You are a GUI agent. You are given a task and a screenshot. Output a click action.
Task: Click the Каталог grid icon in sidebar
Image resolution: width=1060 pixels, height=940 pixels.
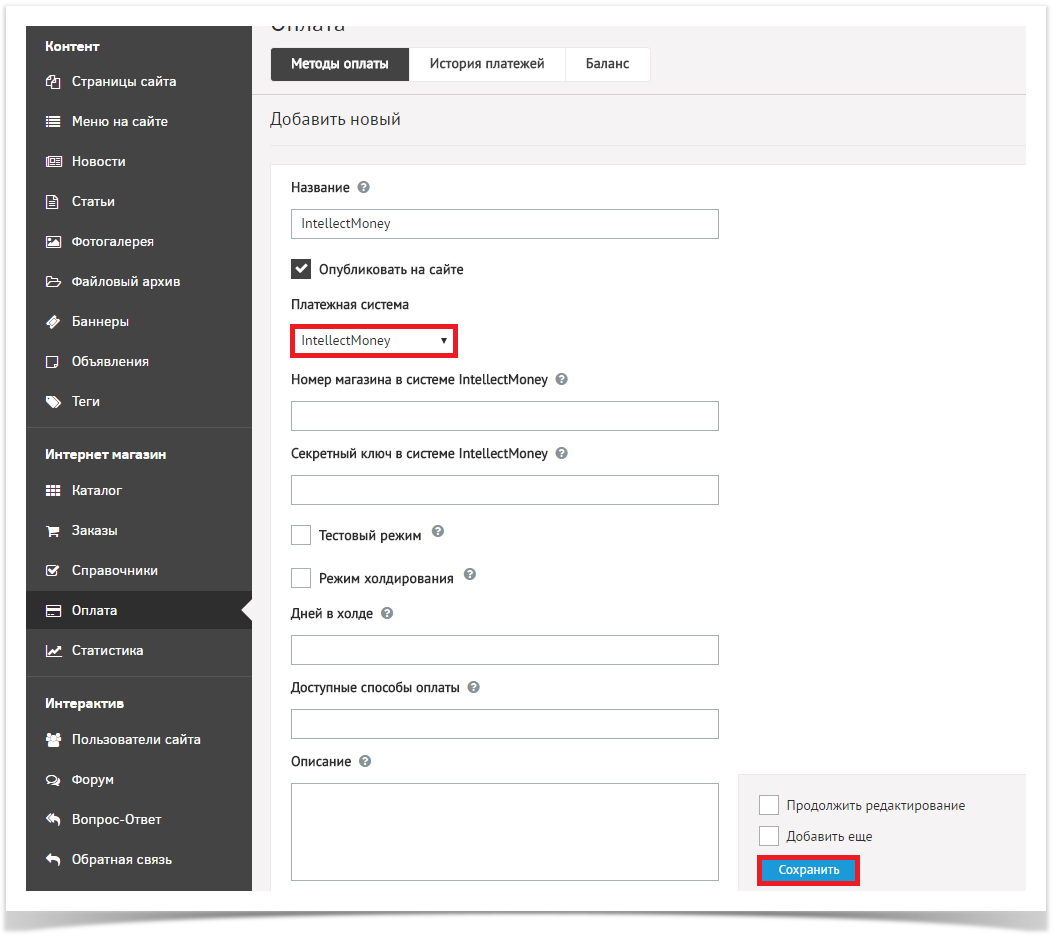[x=53, y=491]
